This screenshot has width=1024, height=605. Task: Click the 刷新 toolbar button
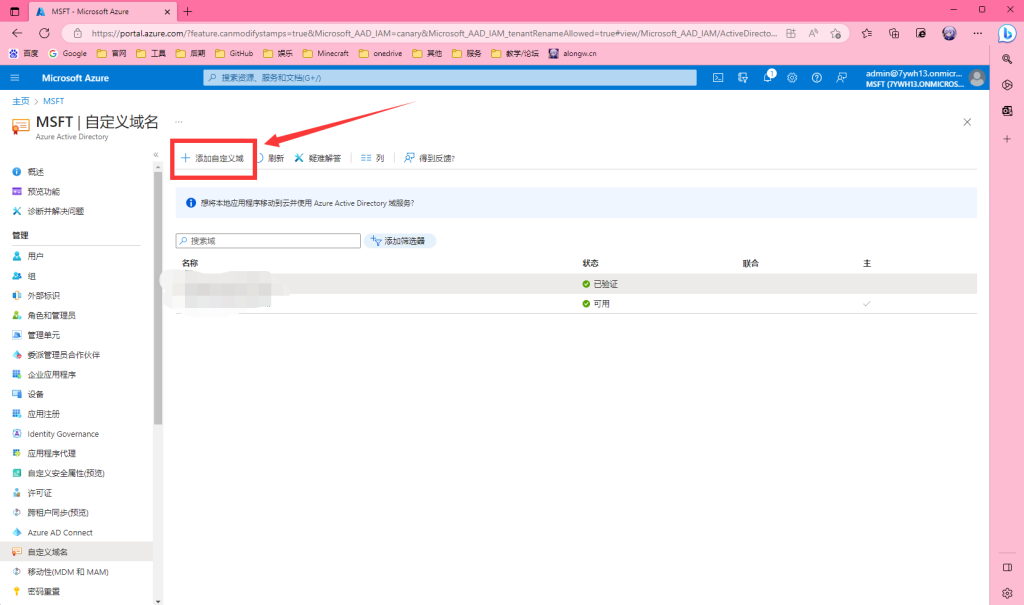coord(270,158)
